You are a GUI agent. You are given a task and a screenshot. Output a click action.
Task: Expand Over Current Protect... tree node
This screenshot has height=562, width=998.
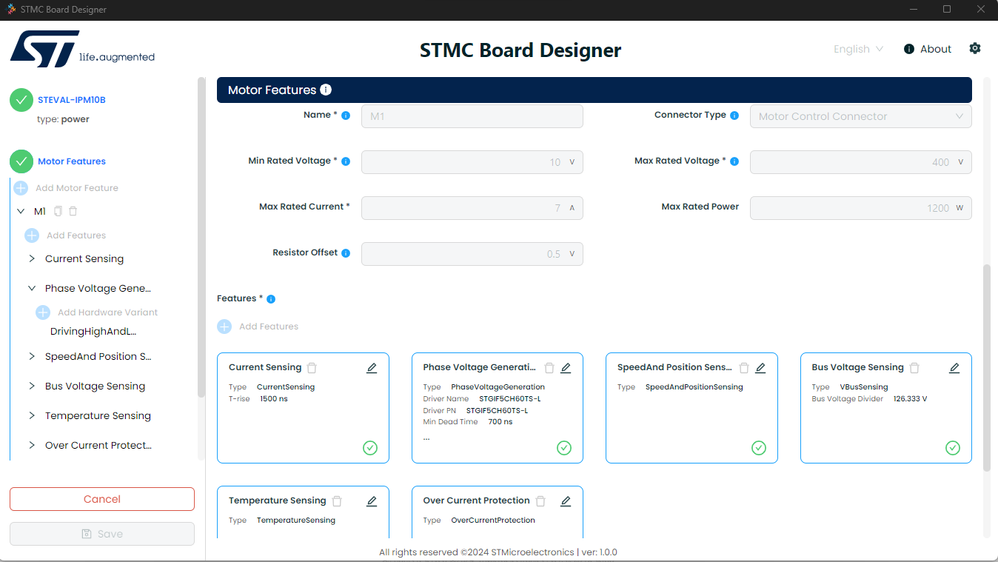tap(32, 445)
